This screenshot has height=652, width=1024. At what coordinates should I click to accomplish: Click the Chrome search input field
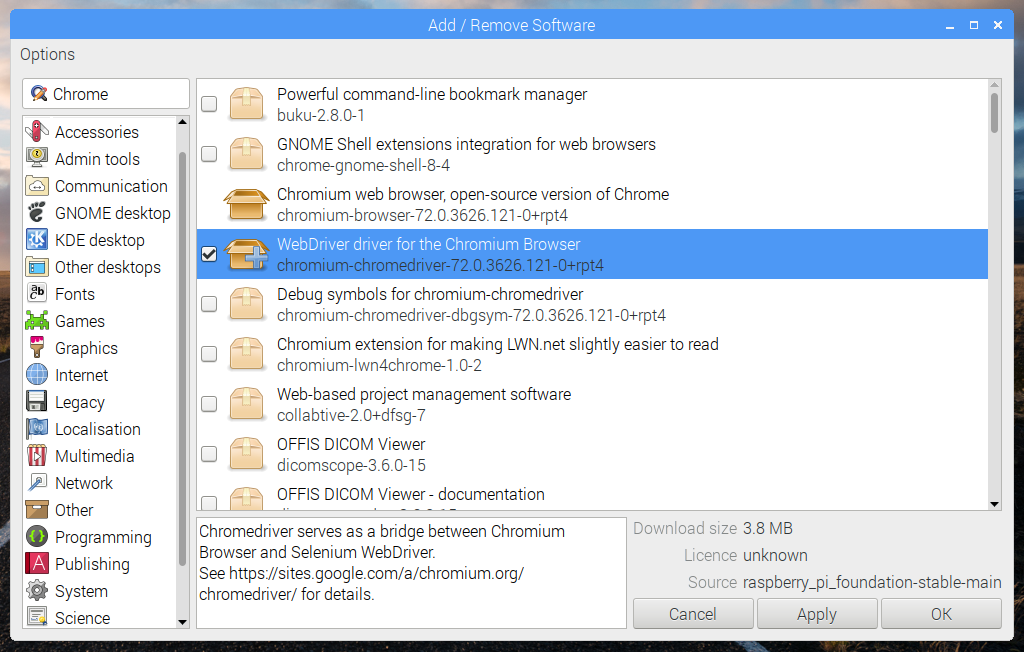(115, 94)
